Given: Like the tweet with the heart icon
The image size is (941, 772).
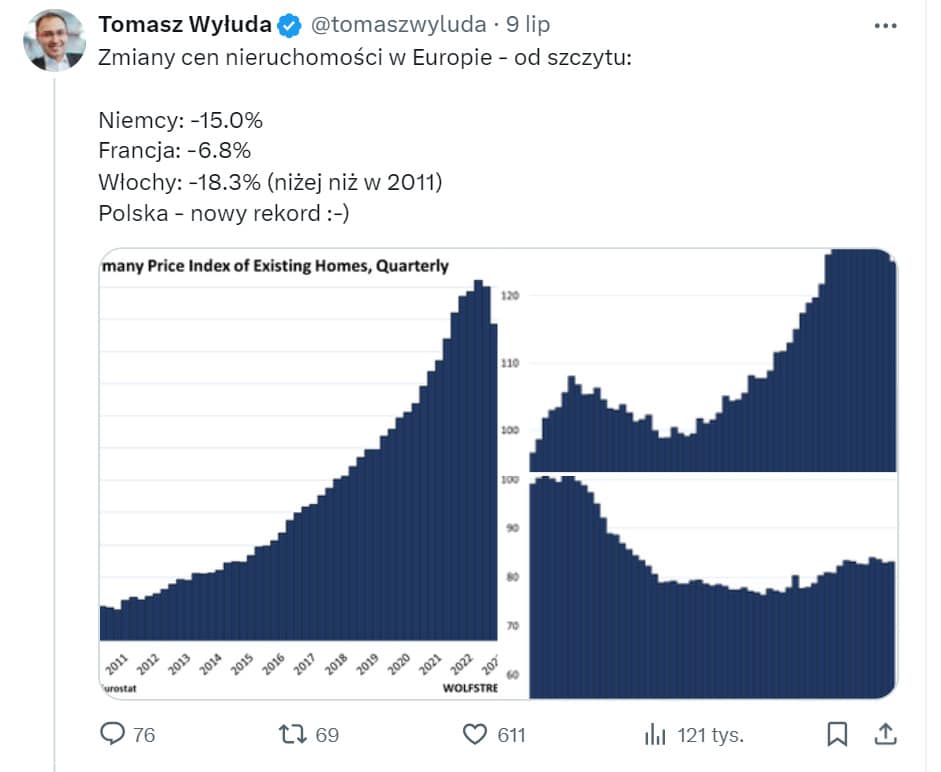Looking at the screenshot, I should [x=475, y=735].
